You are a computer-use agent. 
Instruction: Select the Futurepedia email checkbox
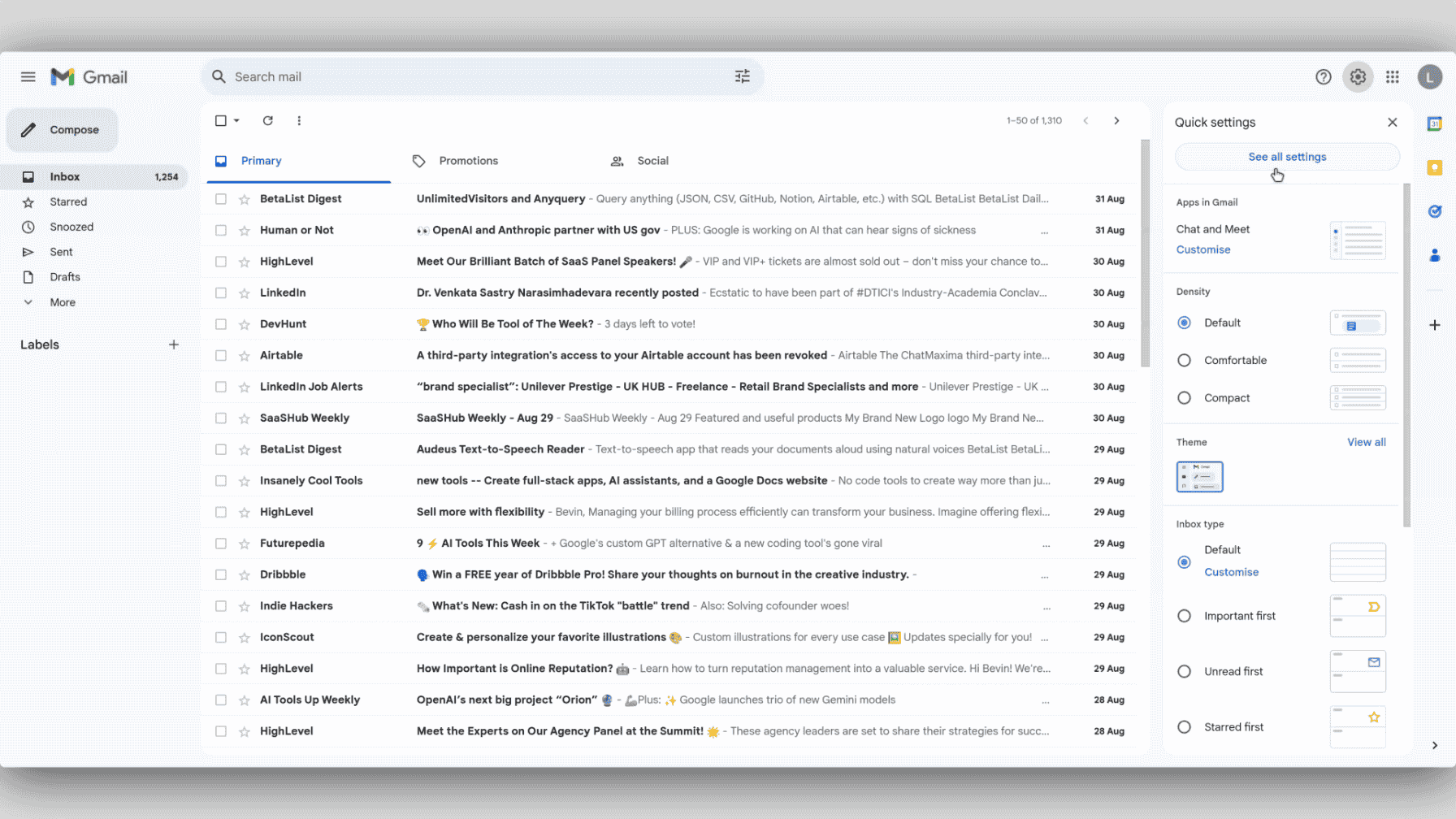221,544
